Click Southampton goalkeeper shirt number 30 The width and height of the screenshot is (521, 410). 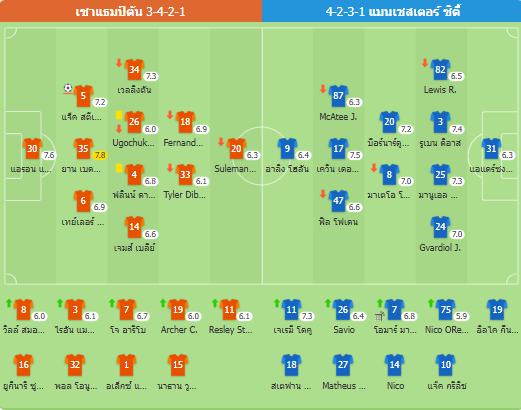click(x=32, y=148)
